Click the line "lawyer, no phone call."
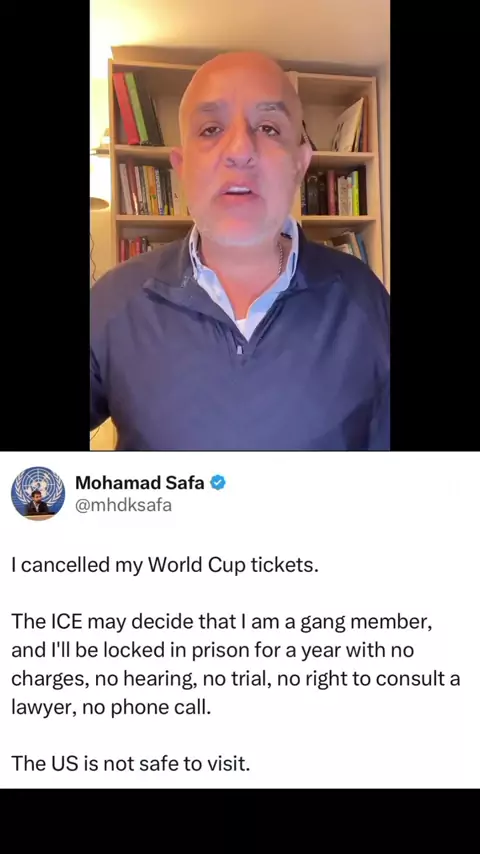 pos(111,707)
